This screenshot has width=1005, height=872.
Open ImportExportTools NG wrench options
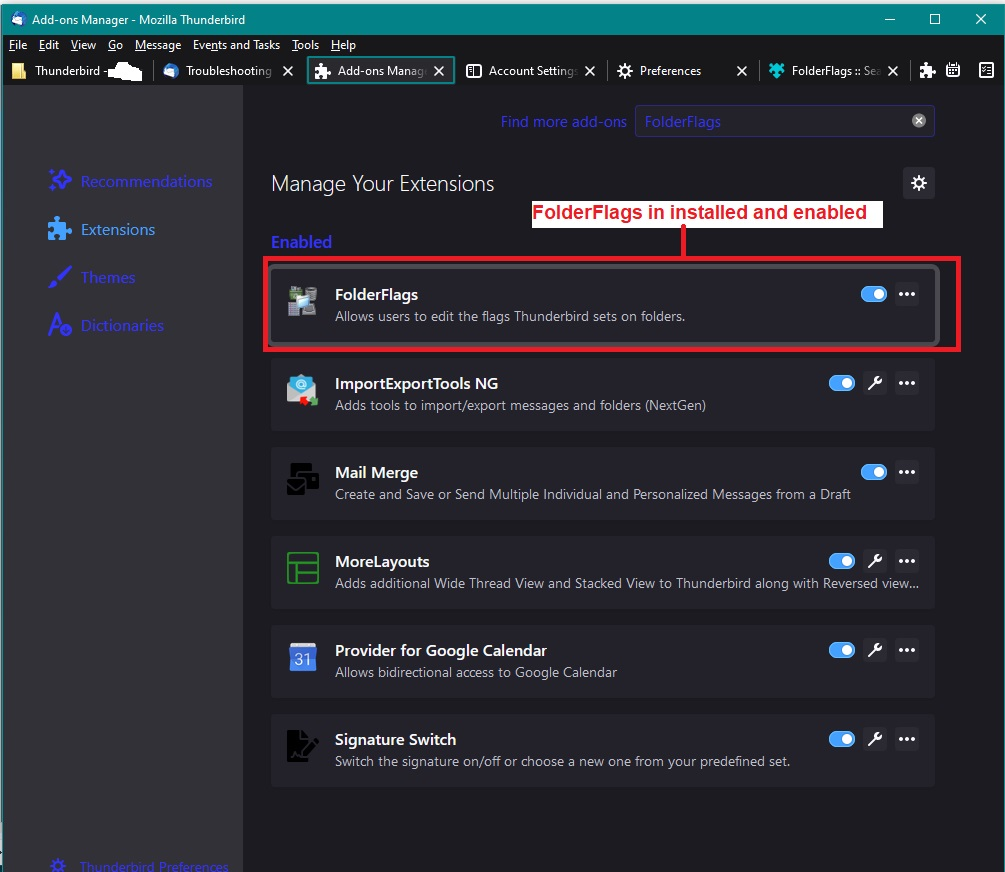tap(874, 383)
